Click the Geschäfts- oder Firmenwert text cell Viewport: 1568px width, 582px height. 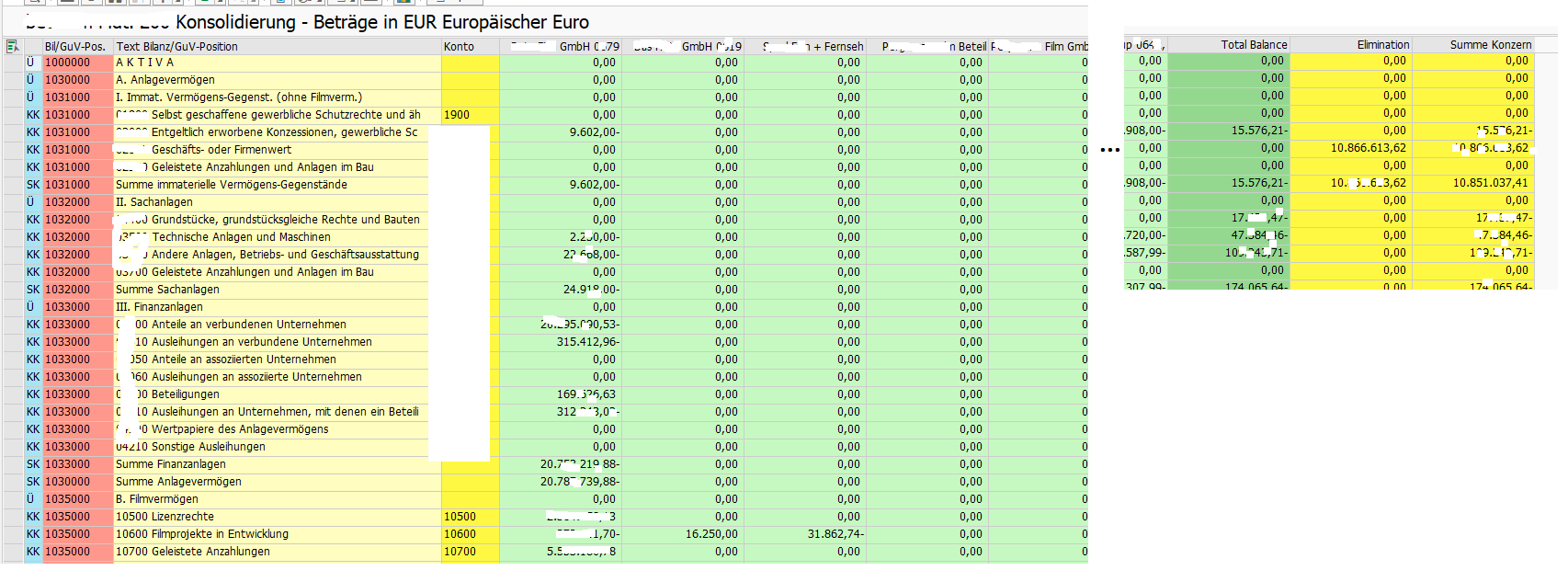coord(221,150)
